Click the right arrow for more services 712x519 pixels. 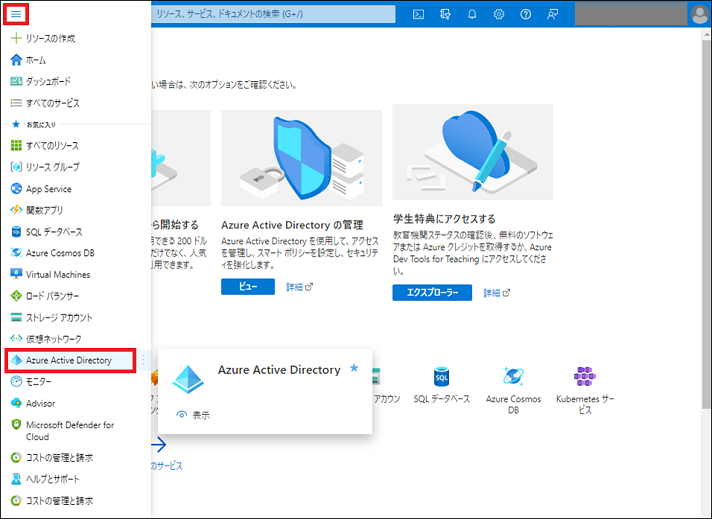pyautogui.click(x=158, y=445)
